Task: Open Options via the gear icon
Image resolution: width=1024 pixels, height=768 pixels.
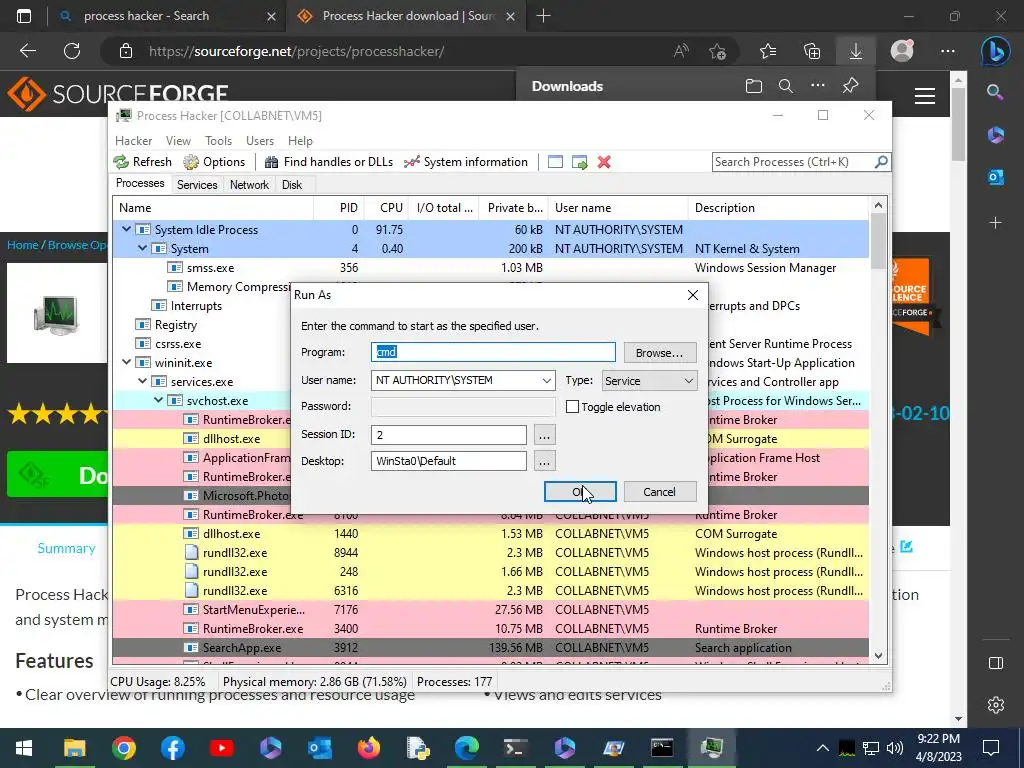Action: pos(191,162)
